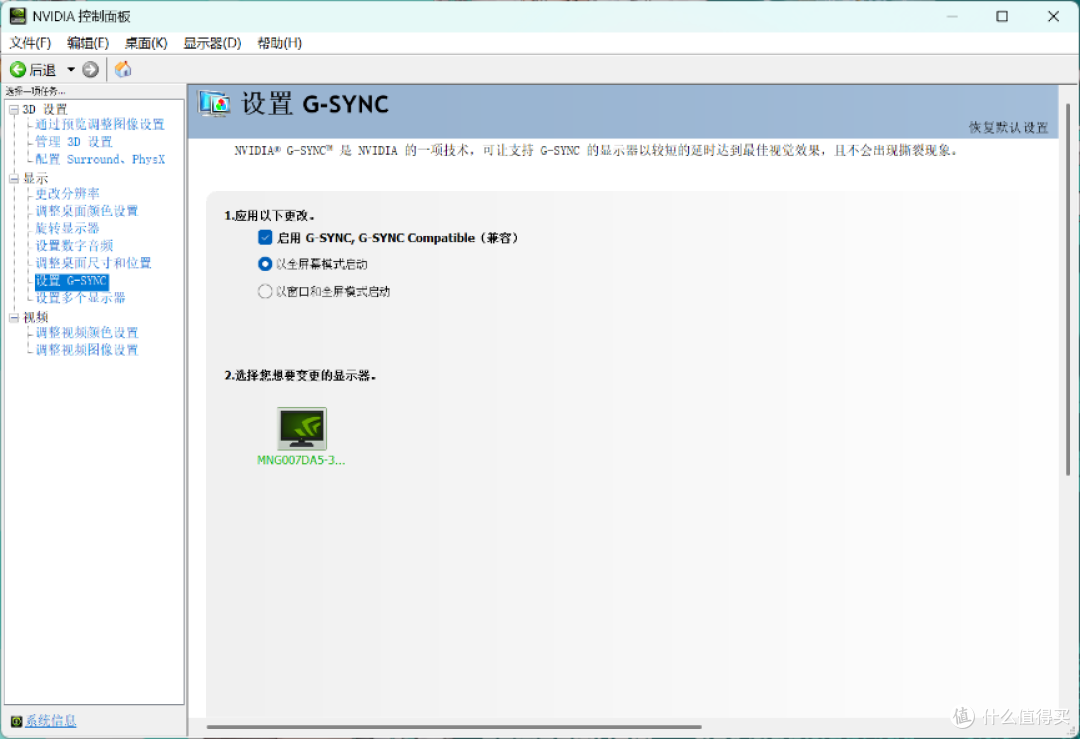Open 设置数字音频 page

pos(74,245)
